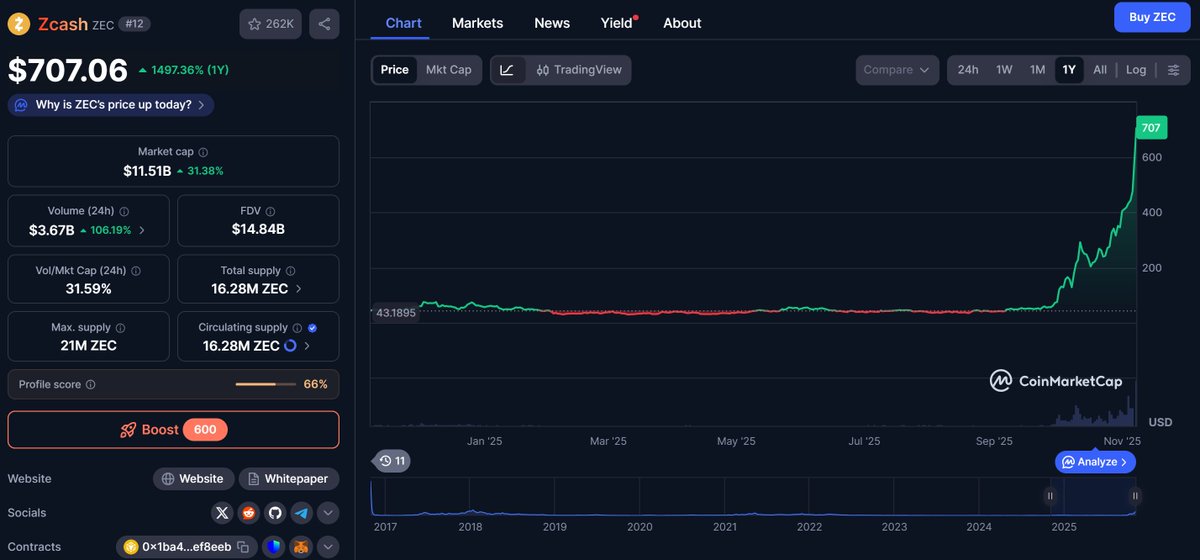
Task: Click the Buy ZEC button
Action: coord(1152,17)
